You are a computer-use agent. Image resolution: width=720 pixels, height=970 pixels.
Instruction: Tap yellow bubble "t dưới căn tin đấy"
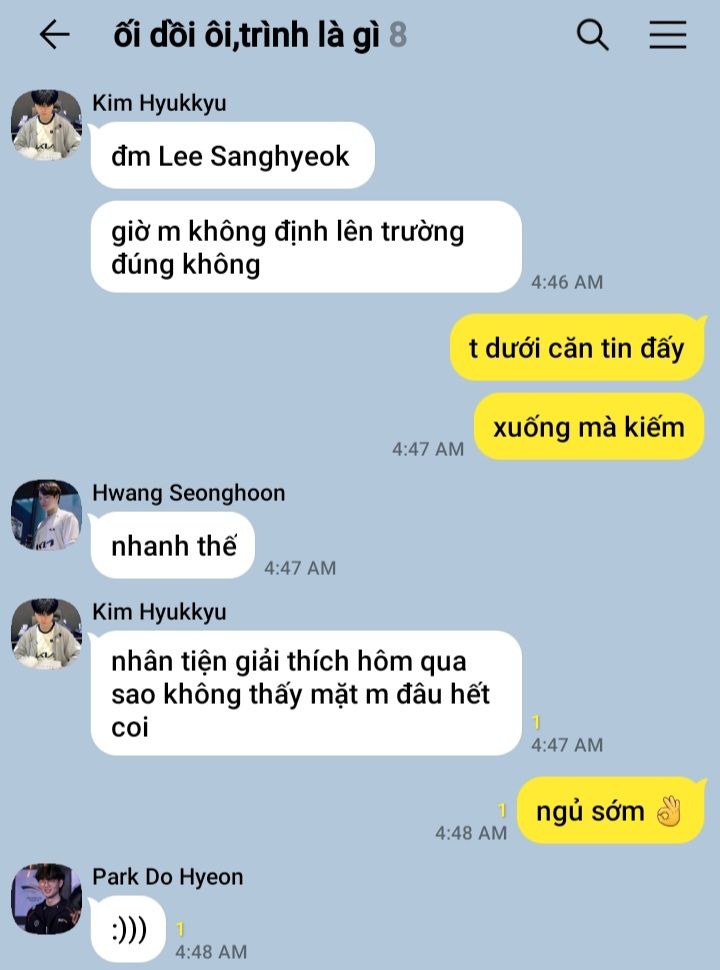click(577, 347)
